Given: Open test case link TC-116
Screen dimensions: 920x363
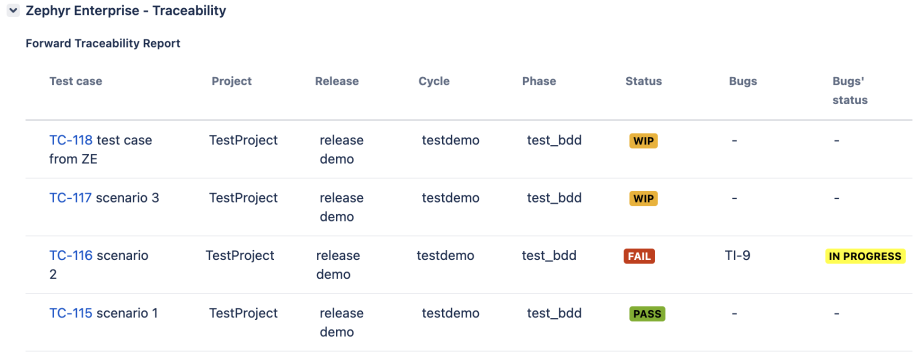Looking at the screenshot, I should (70, 256).
